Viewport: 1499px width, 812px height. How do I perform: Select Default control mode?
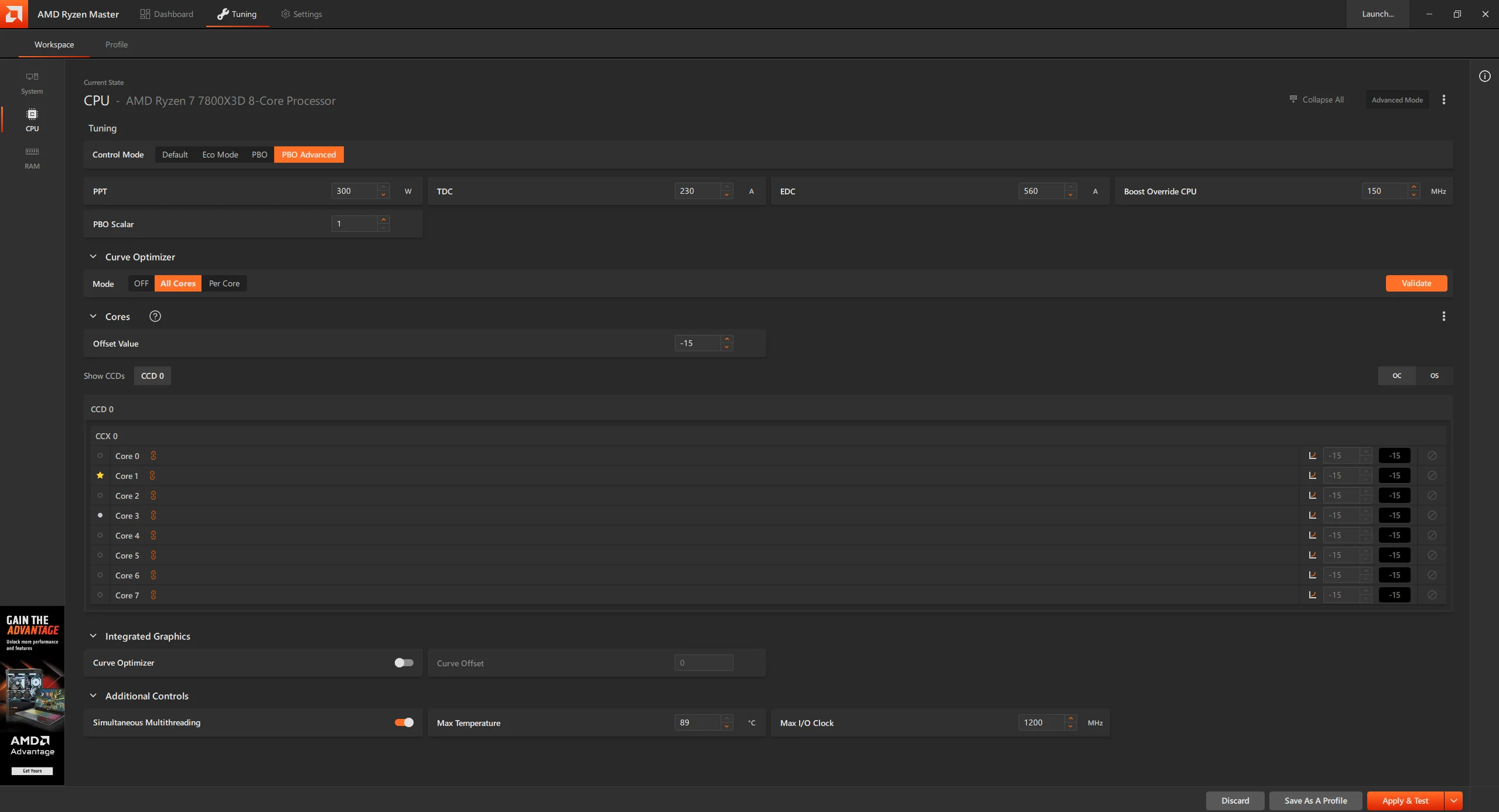point(175,155)
